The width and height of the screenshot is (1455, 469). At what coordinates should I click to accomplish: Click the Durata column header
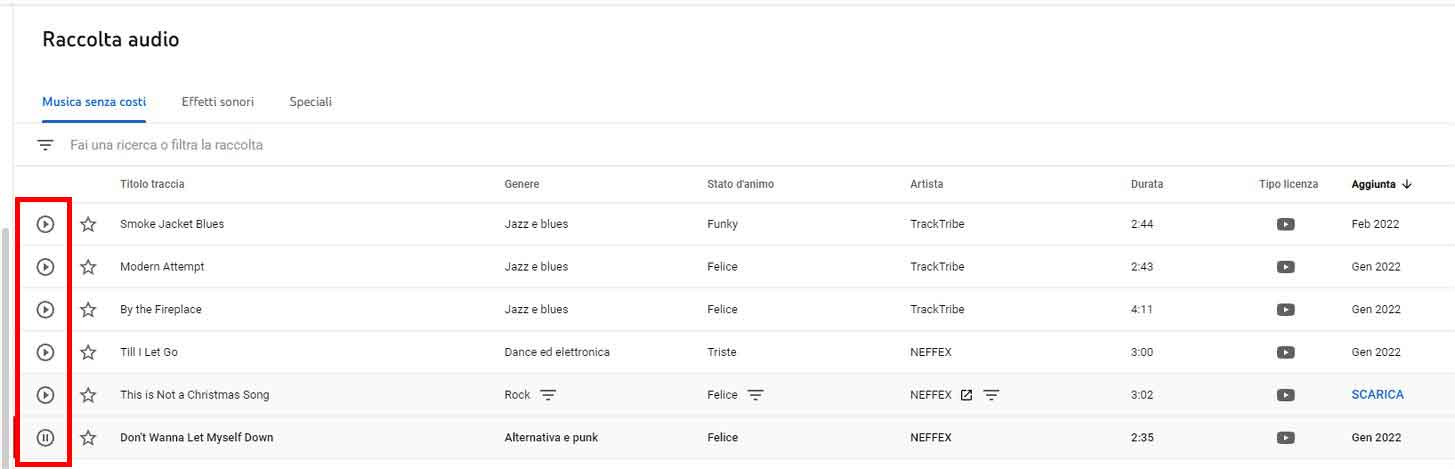1146,184
